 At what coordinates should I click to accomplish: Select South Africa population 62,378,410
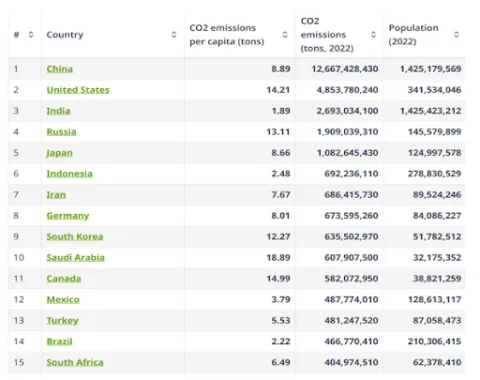[x=437, y=362]
